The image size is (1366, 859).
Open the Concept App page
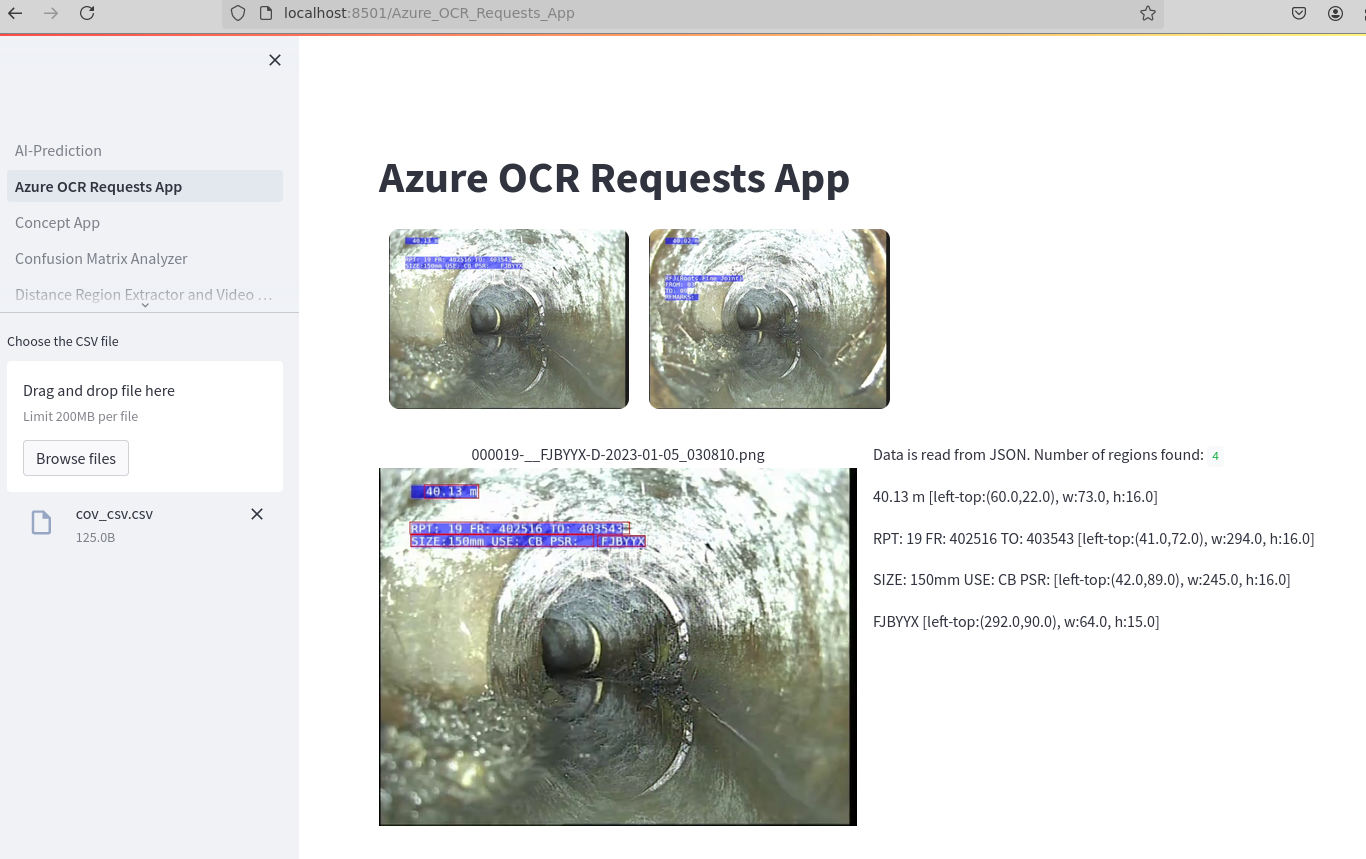(145, 222)
